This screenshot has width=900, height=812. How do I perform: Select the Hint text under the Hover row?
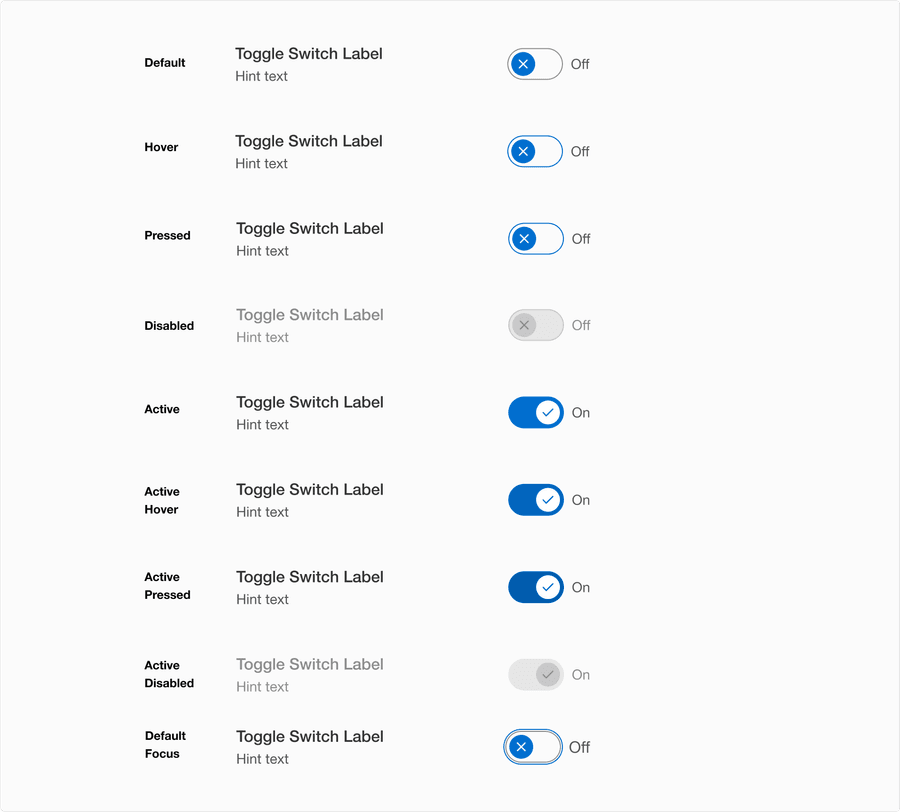pos(261,163)
